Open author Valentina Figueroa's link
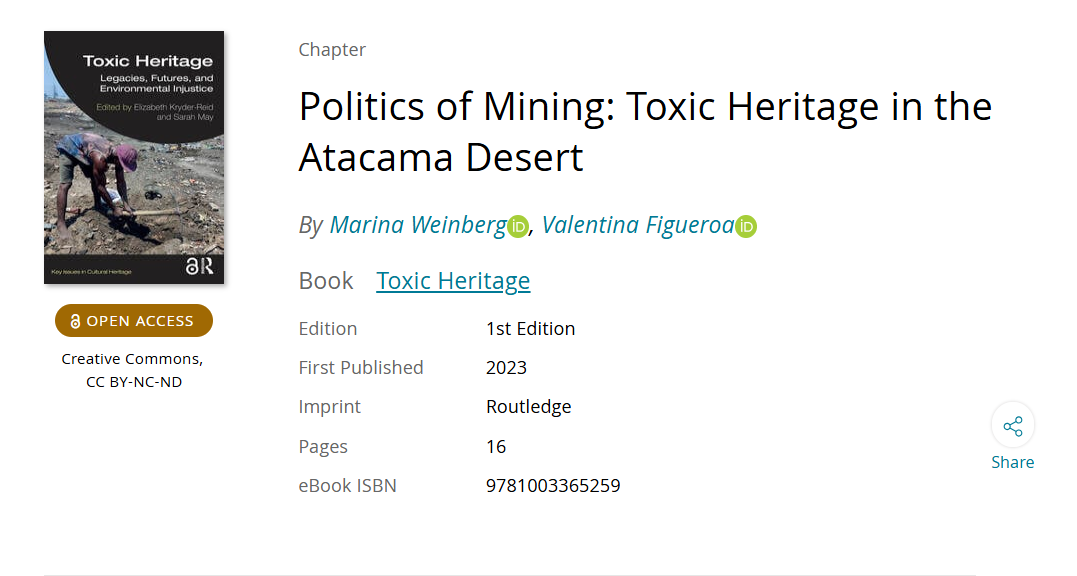 click(x=637, y=226)
